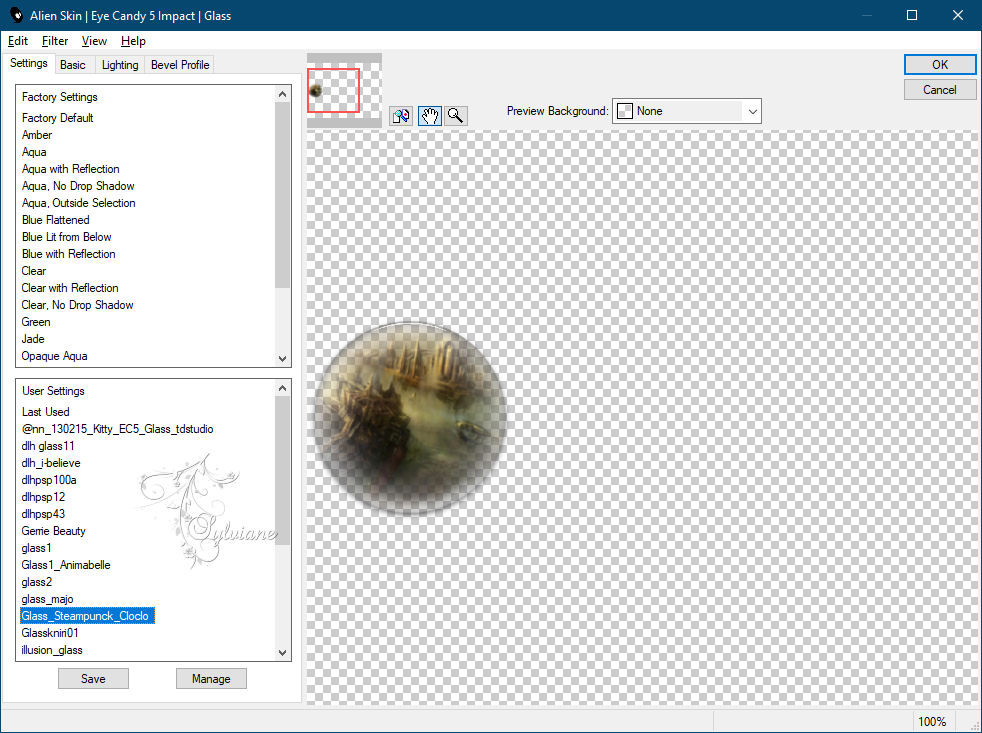Click the Manage settings button
This screenshot has height=733, width=982.
point(211,678)
